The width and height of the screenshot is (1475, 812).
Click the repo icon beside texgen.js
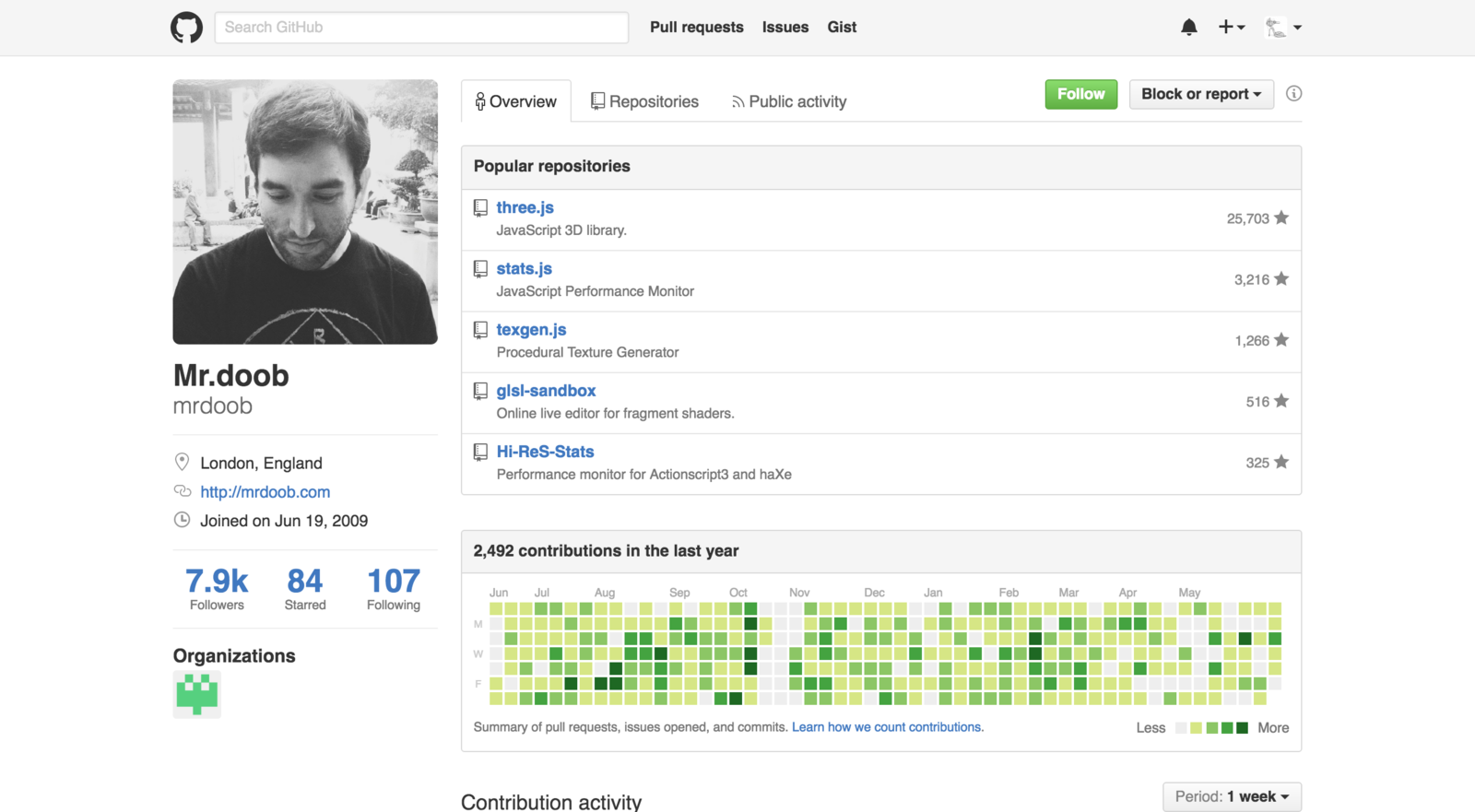click(480, 330)
